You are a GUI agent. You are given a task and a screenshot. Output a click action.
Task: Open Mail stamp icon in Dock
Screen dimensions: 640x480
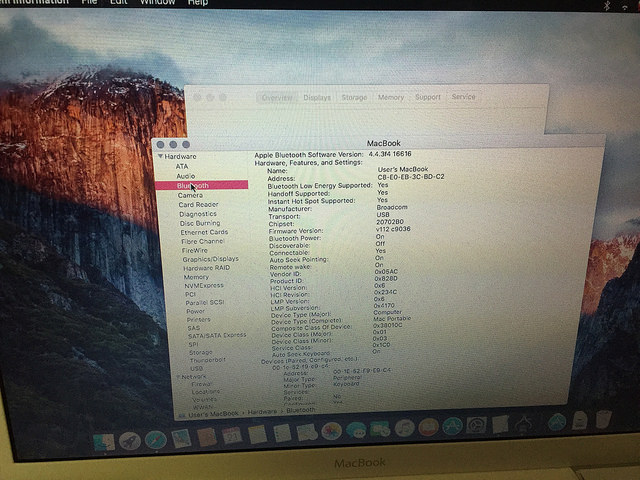pyautogui.click(x=181, y=439)
